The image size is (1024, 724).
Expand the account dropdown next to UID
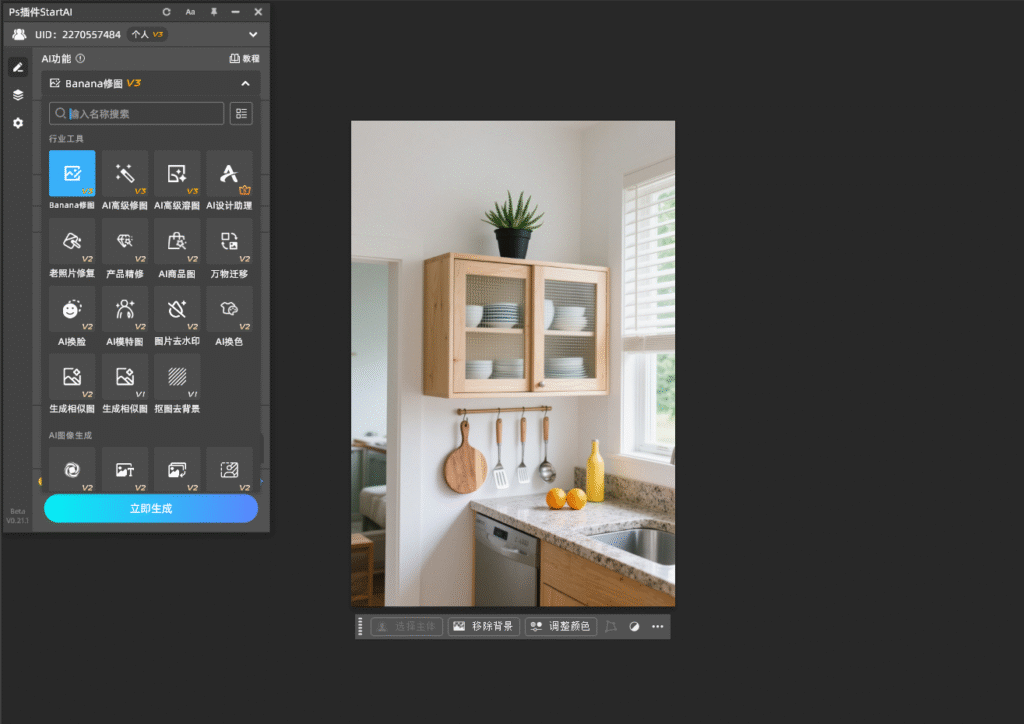click(253, 34)
